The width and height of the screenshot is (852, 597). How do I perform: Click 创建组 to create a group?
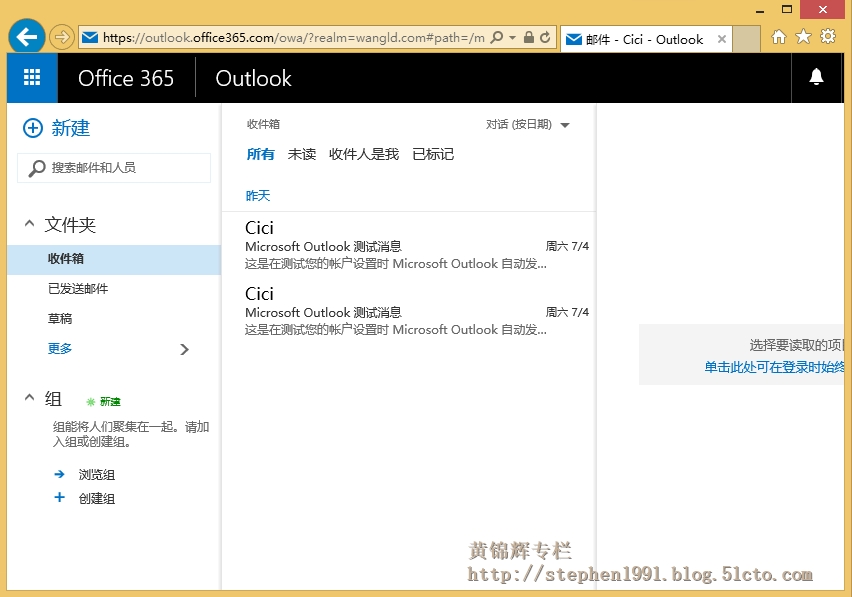coord(97,499)
